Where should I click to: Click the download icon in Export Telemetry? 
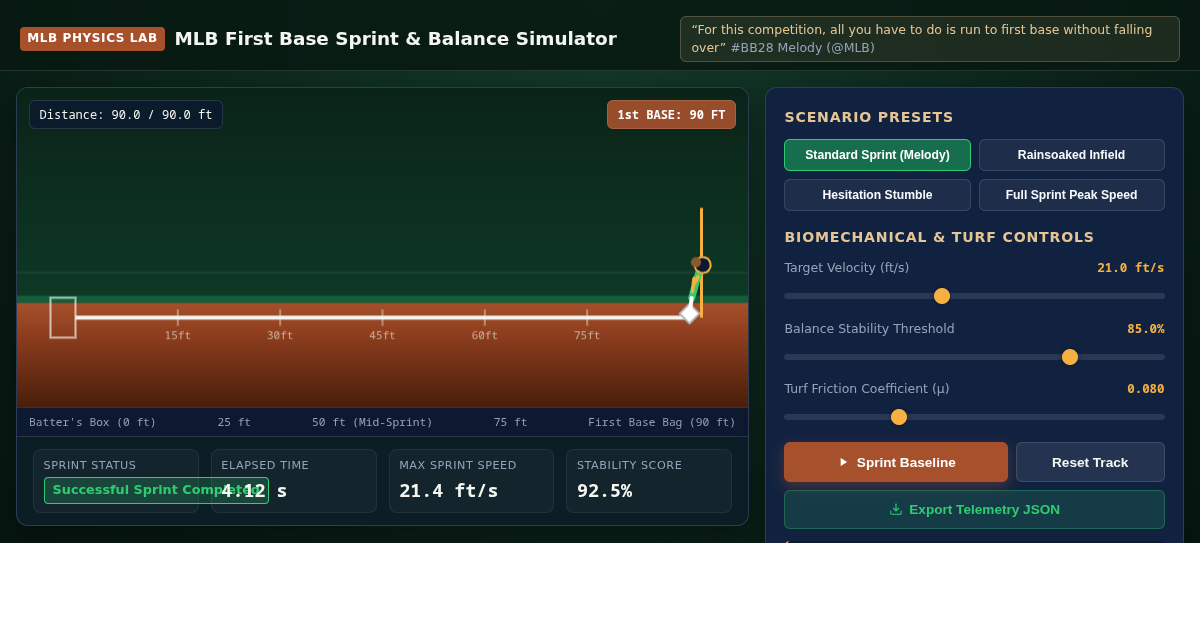click(896, 509)
